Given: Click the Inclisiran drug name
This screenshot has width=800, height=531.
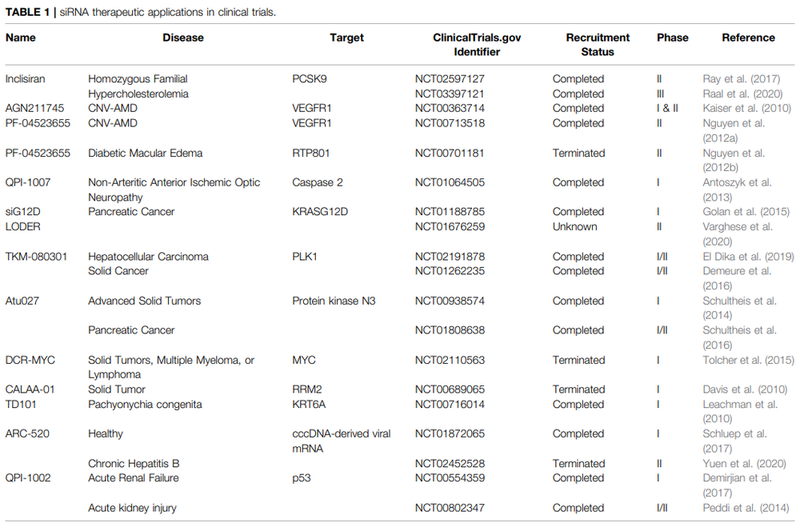Looking at the screenshot, I should 27,78.
